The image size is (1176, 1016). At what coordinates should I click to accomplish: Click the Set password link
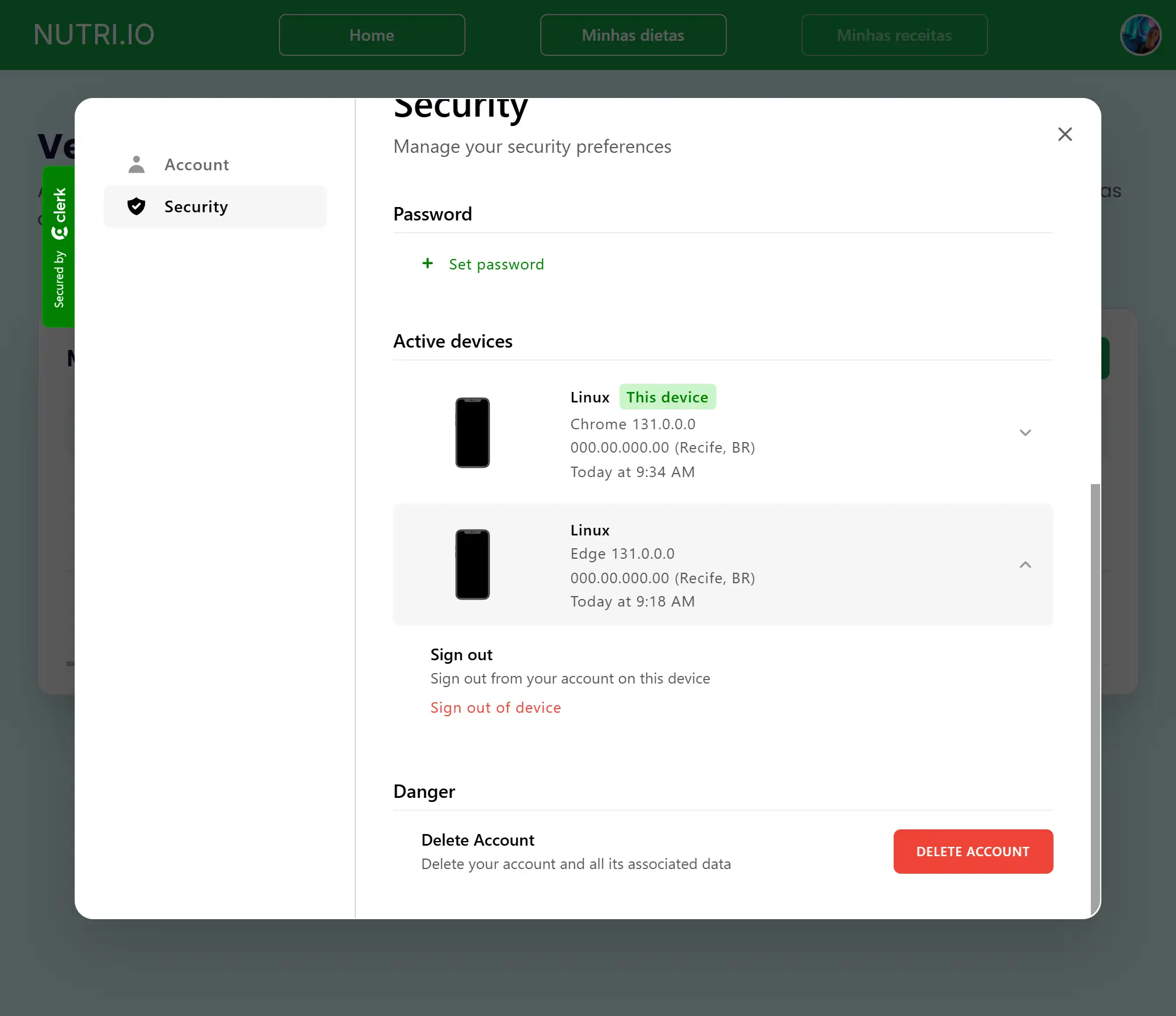coord(496,264)
